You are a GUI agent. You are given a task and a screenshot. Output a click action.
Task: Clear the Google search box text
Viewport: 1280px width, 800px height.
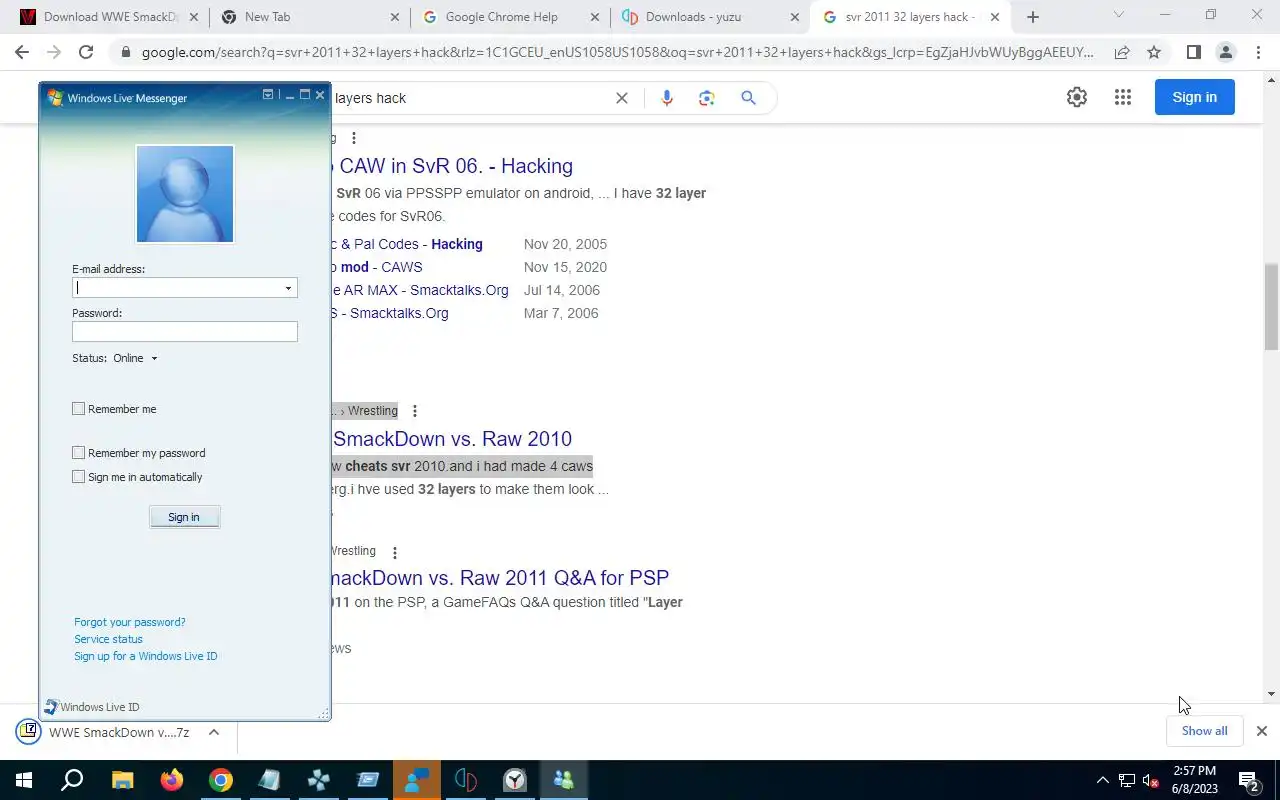pos(621,98)
